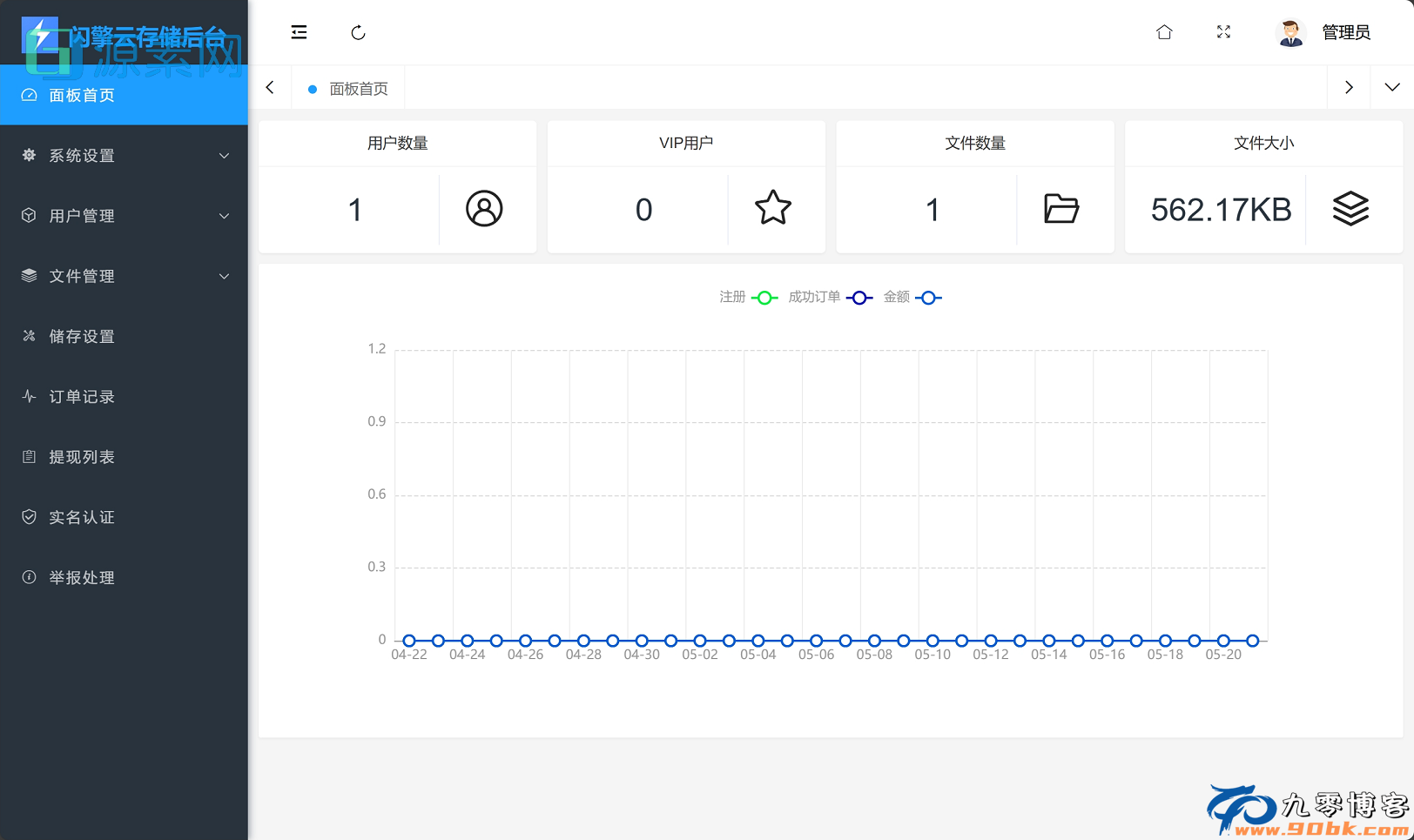1414x840 pixels.
Task: Click the administrator avatar image
Action: (1290, 33)
